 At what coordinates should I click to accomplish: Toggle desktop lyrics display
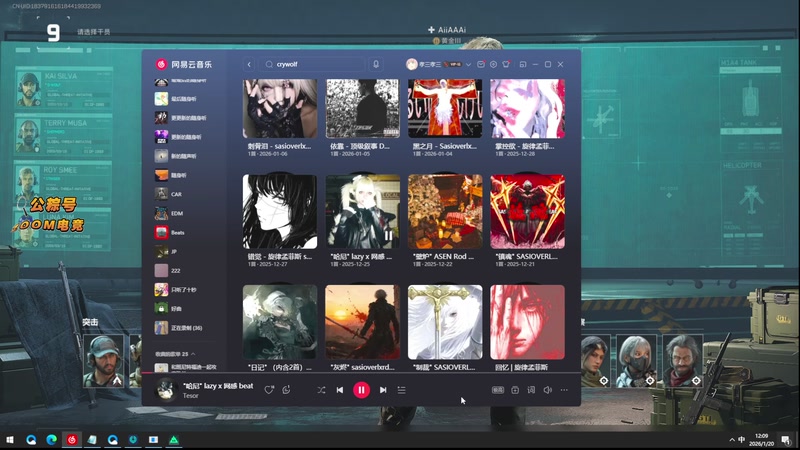pos(531,390)
